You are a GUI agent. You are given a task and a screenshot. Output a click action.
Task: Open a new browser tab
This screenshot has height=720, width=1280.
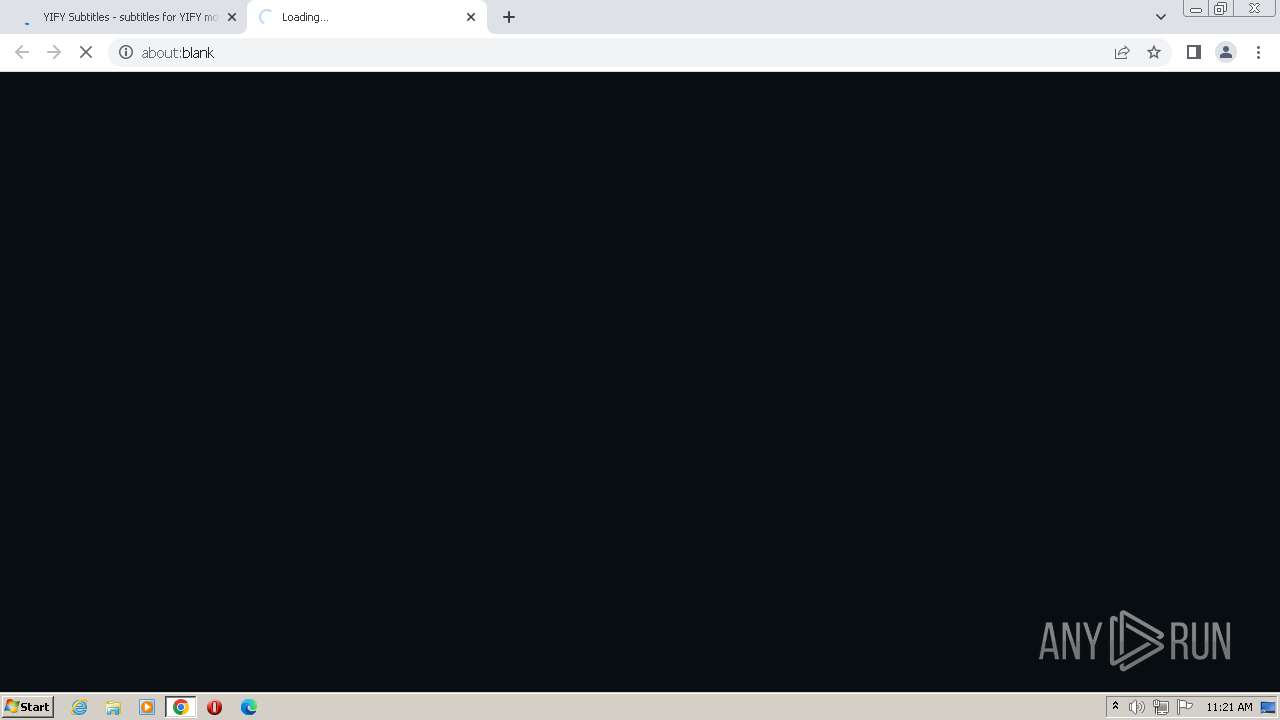pyautogui.click(x=509, y=17)
